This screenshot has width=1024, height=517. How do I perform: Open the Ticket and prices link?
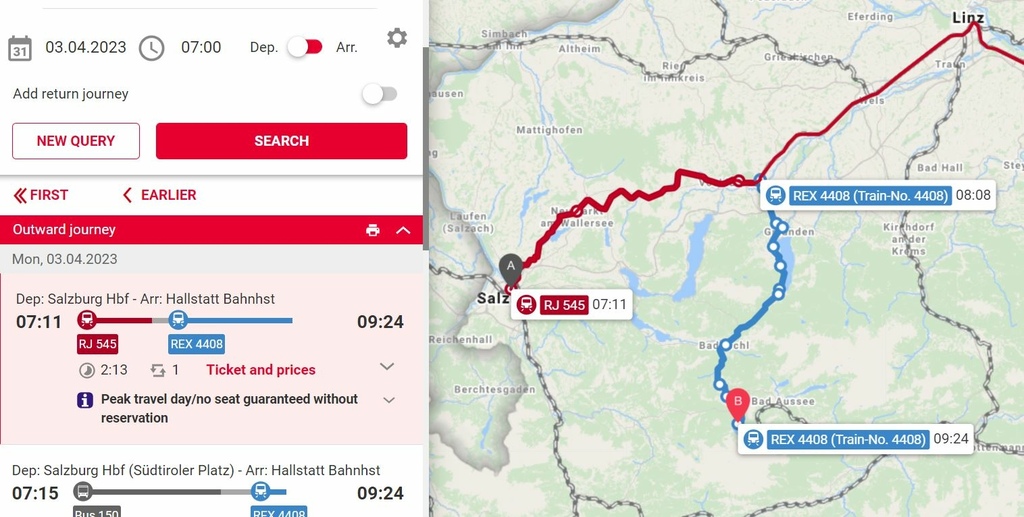point(261,370)
